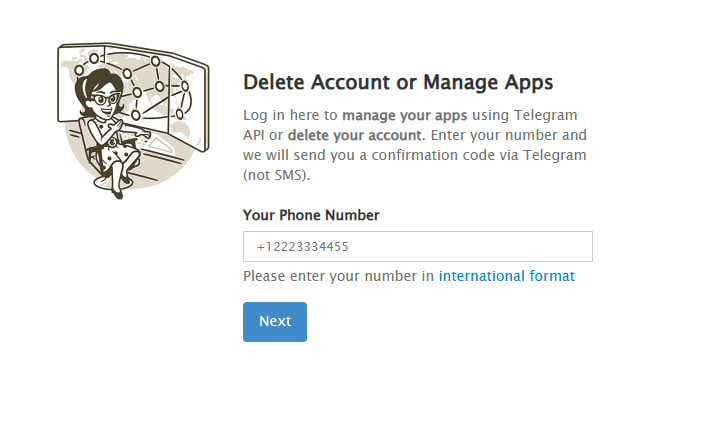Click the woman's polka dot dress illustration

coord(113,143)
